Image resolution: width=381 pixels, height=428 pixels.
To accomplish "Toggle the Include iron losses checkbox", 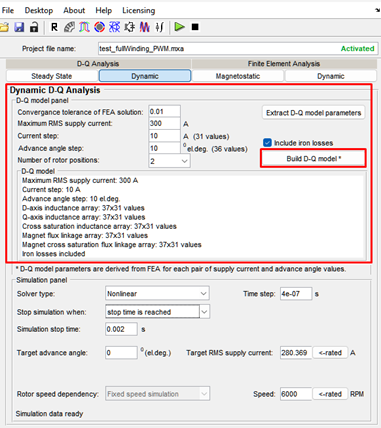I will 267,143.
